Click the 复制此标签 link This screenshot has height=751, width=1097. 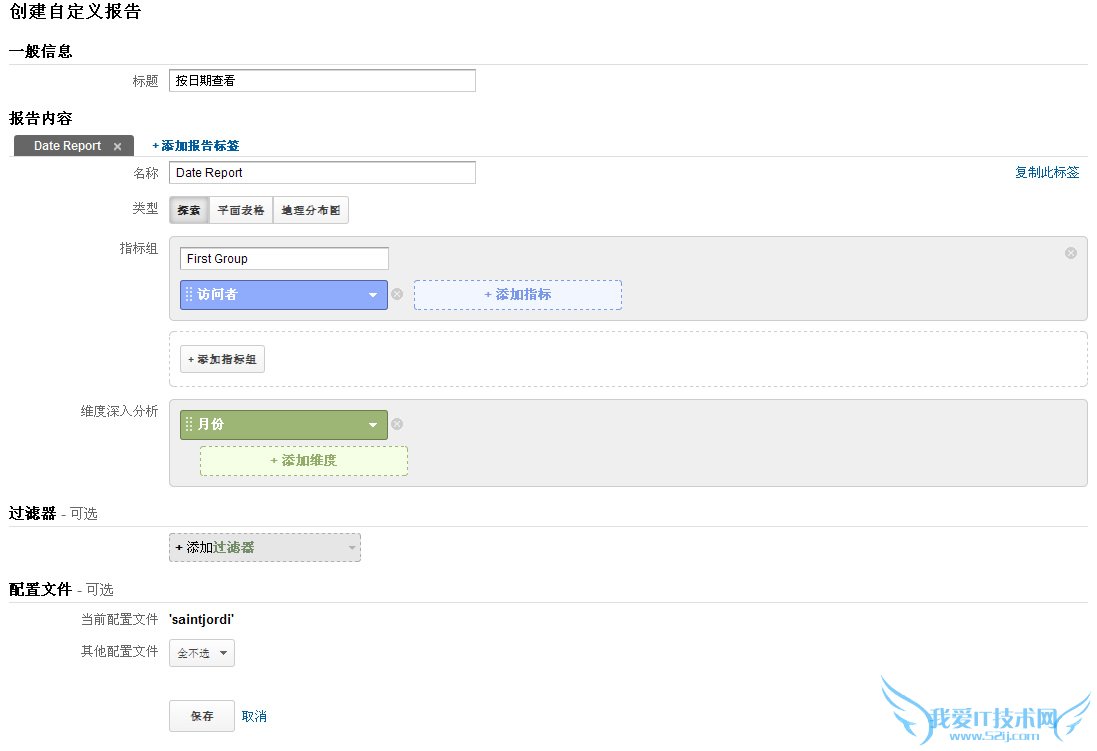[1046, 172]
